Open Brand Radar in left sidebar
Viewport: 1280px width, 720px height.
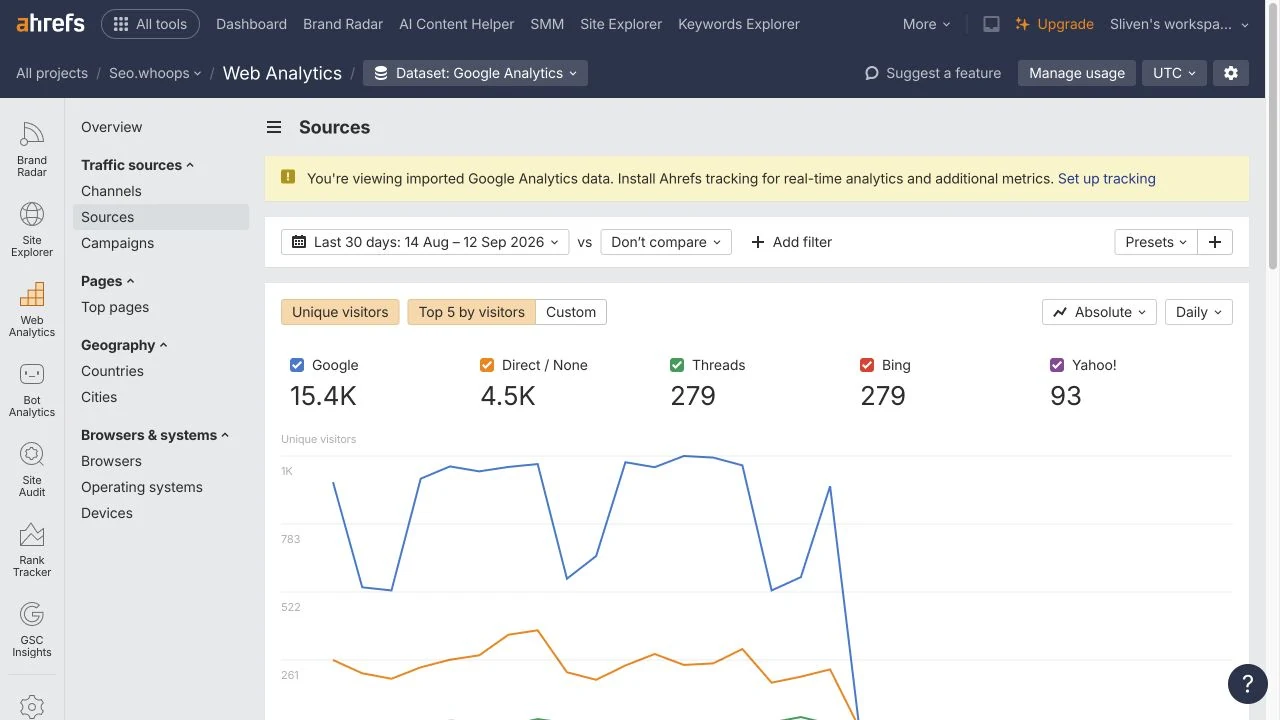pyautogui.click(x=32, y=149)
